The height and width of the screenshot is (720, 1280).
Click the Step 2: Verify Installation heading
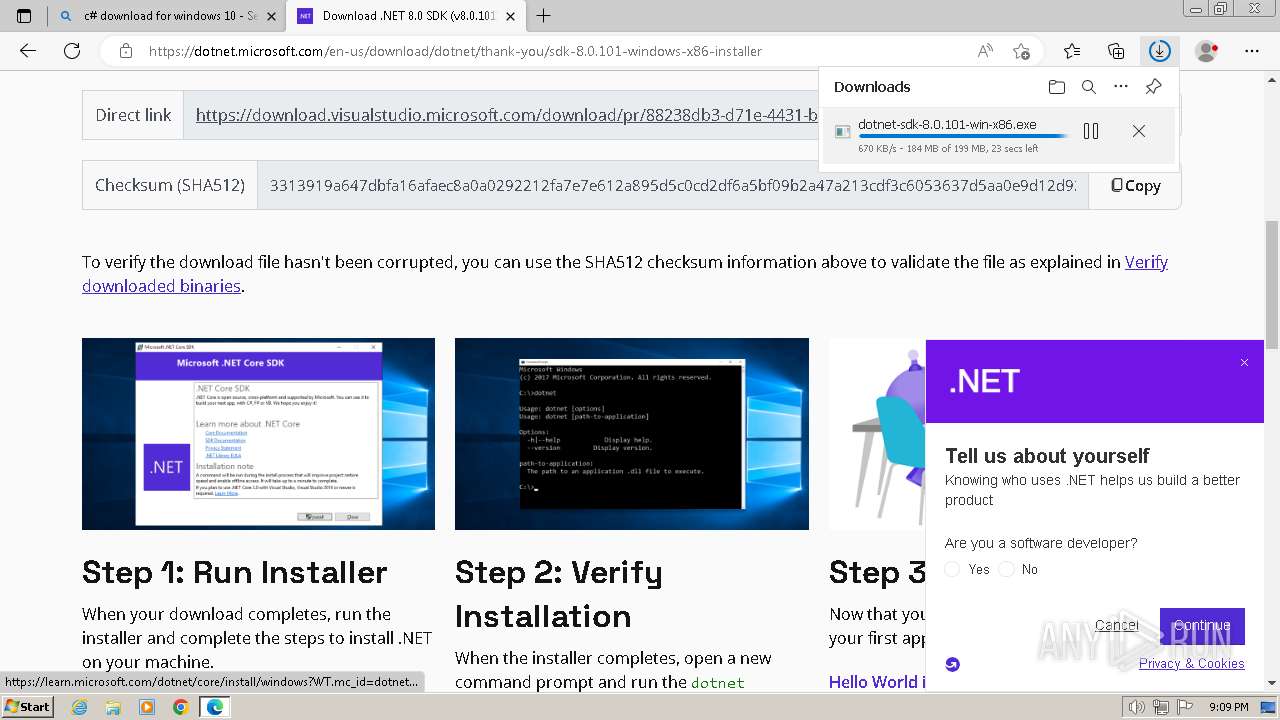click(558, 594)
